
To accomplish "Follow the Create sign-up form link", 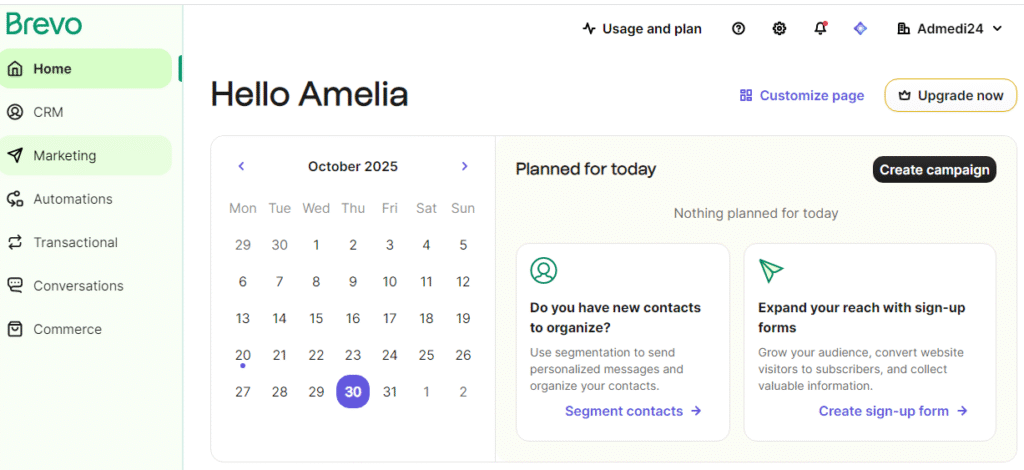I will click(x=893, y=411).
